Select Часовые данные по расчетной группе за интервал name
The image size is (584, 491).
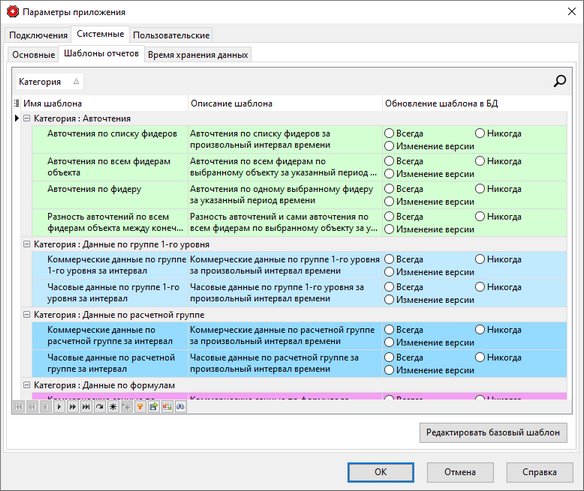tap(111, 363)
